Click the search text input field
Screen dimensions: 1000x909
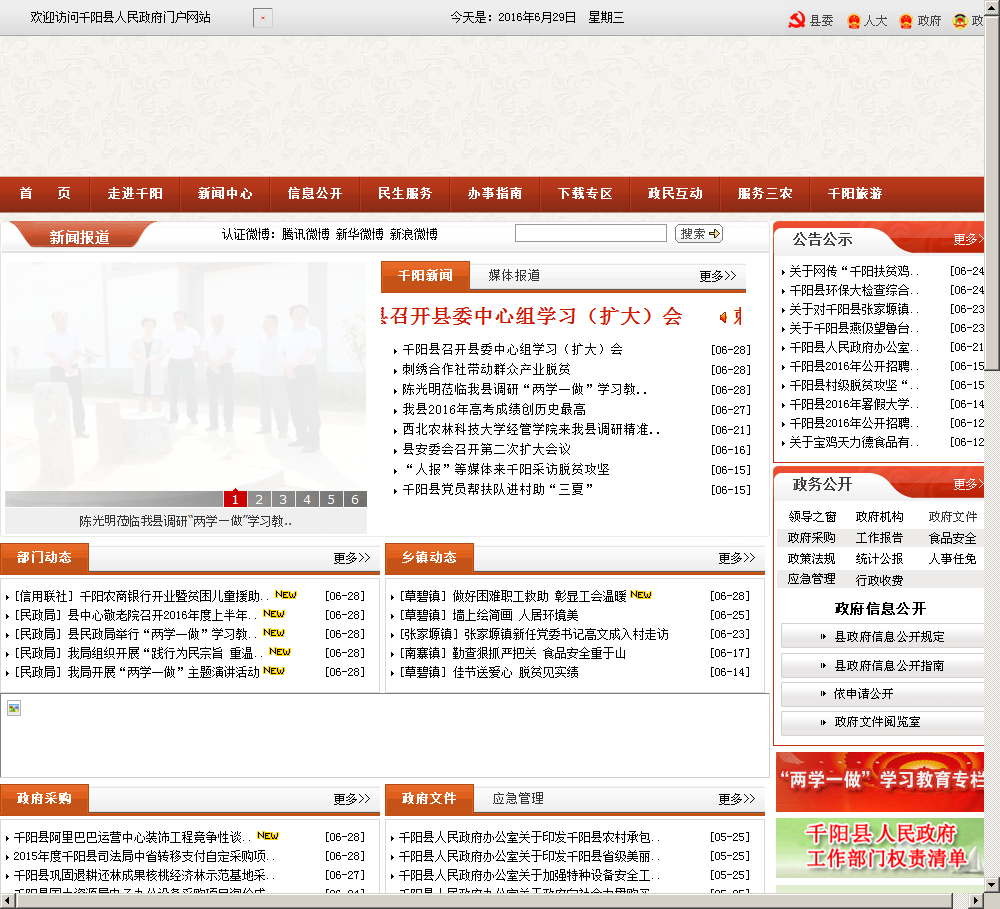point(590,233)
